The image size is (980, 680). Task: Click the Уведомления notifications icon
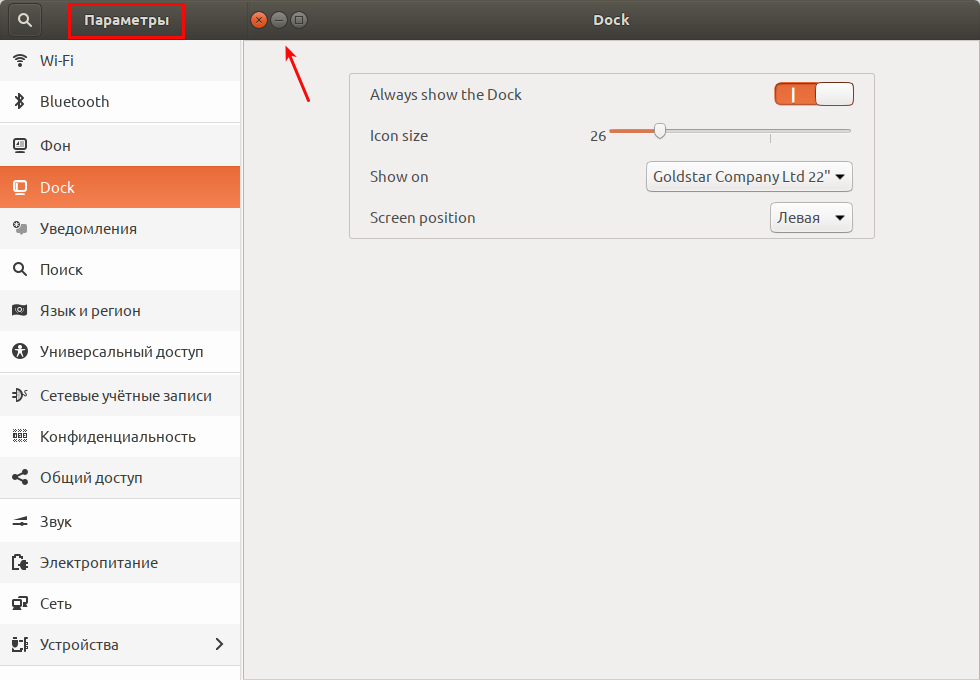click(20, 228)
